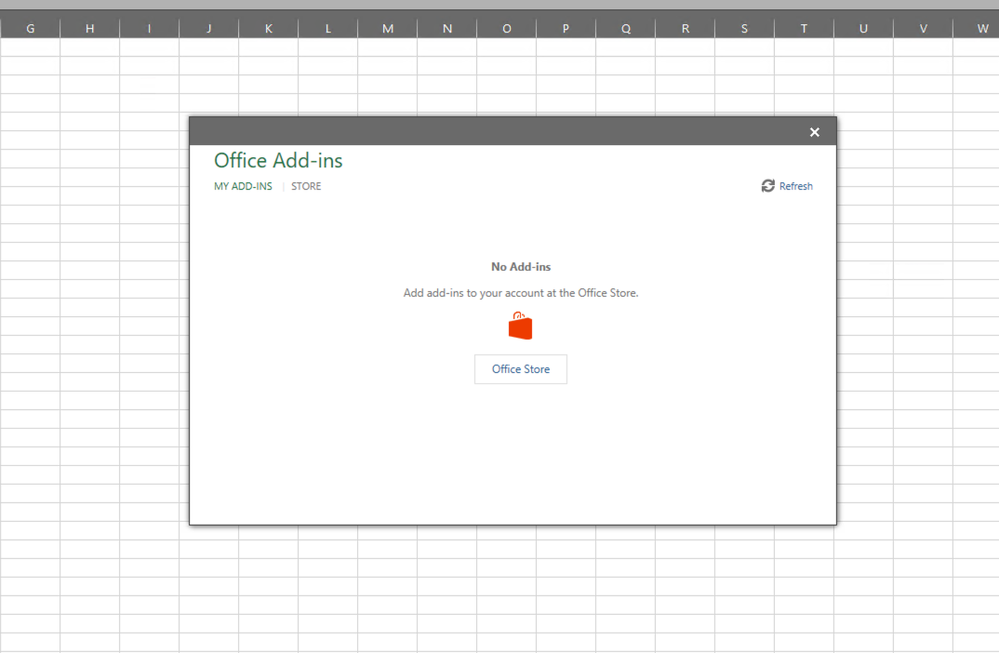Click the Refresh circular arrows icon
Viewport: 999px width, 653px height.
[768, 185]
